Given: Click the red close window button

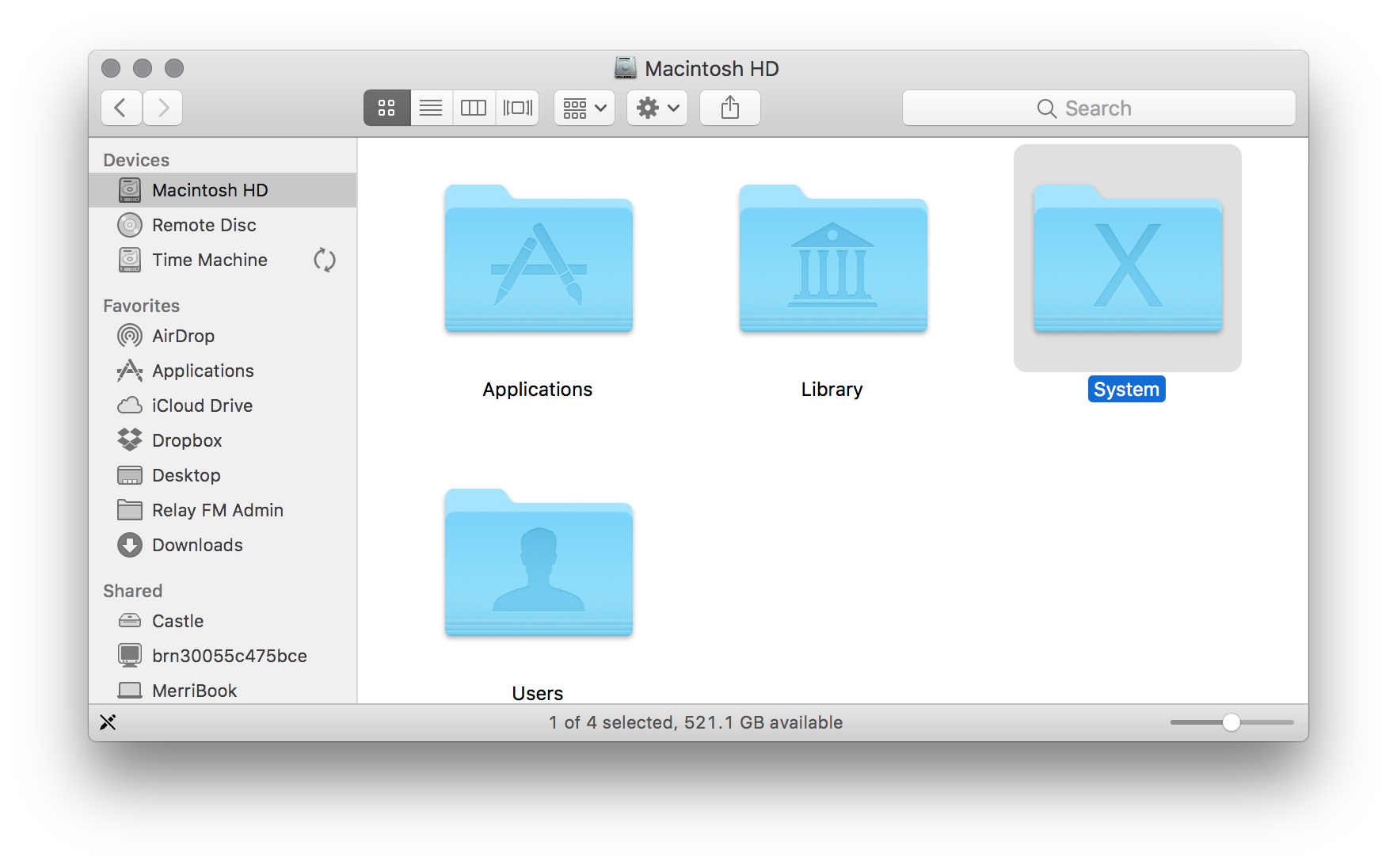Looking at the screenshot, I should [111, 68].
